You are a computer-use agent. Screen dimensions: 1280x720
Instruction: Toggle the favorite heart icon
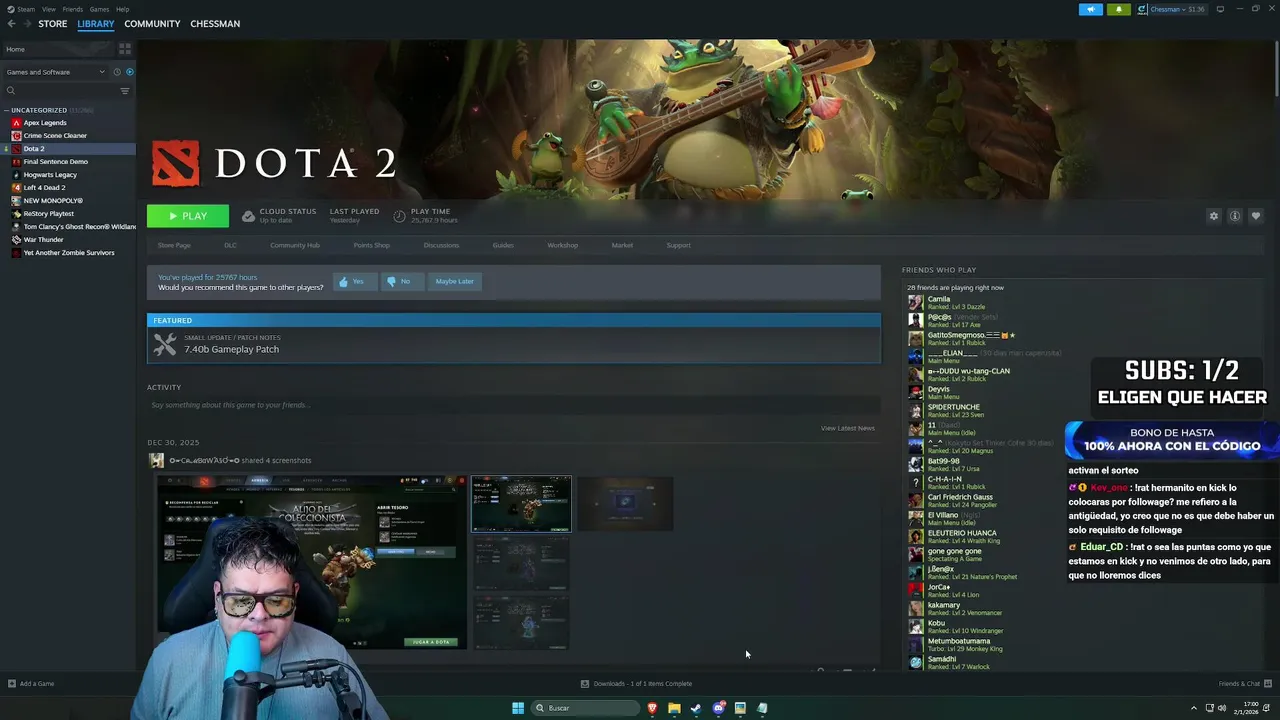coord(1256,216)
